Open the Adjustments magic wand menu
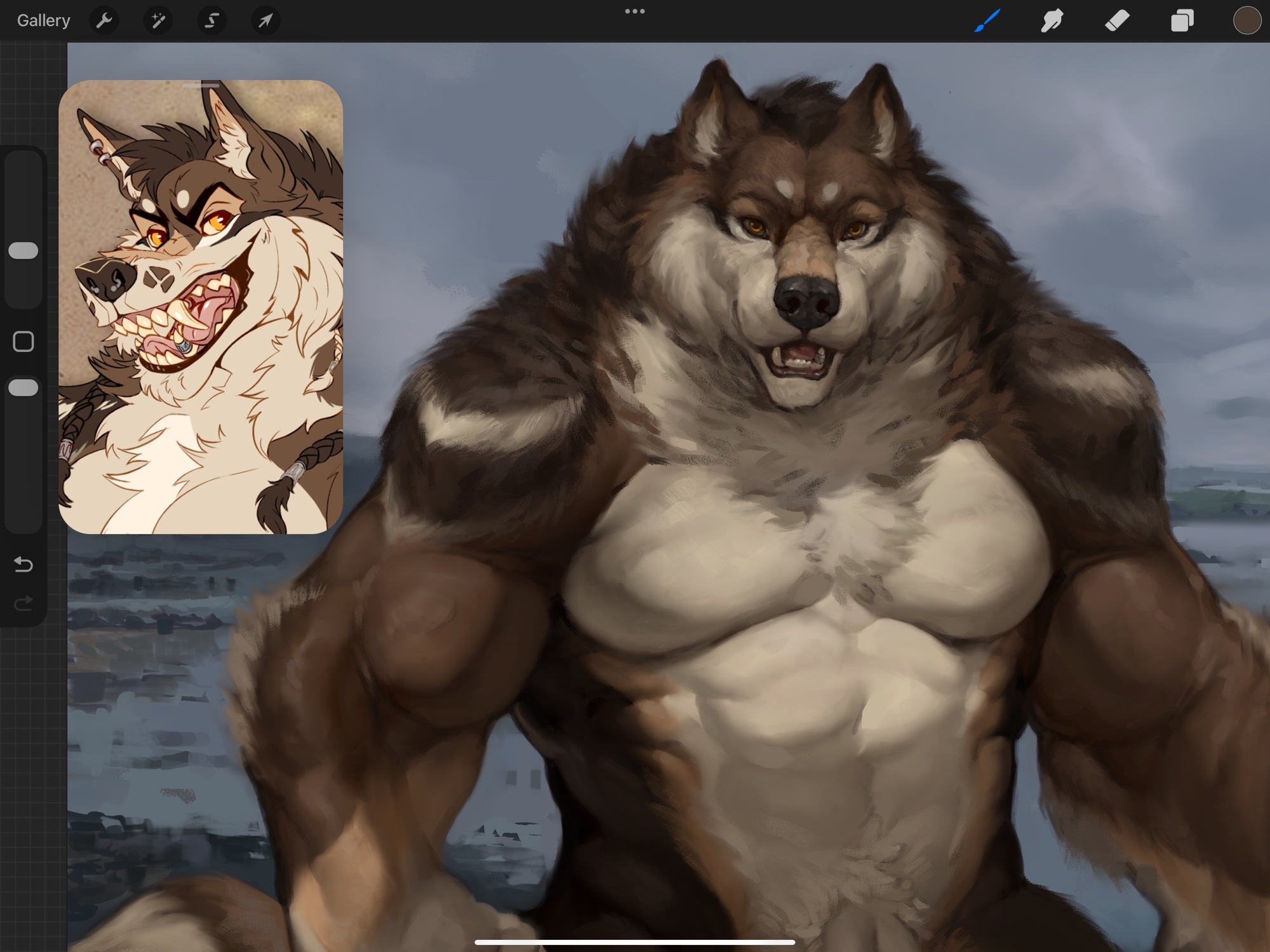This screenshot has height=952, width=1270. 157,20
